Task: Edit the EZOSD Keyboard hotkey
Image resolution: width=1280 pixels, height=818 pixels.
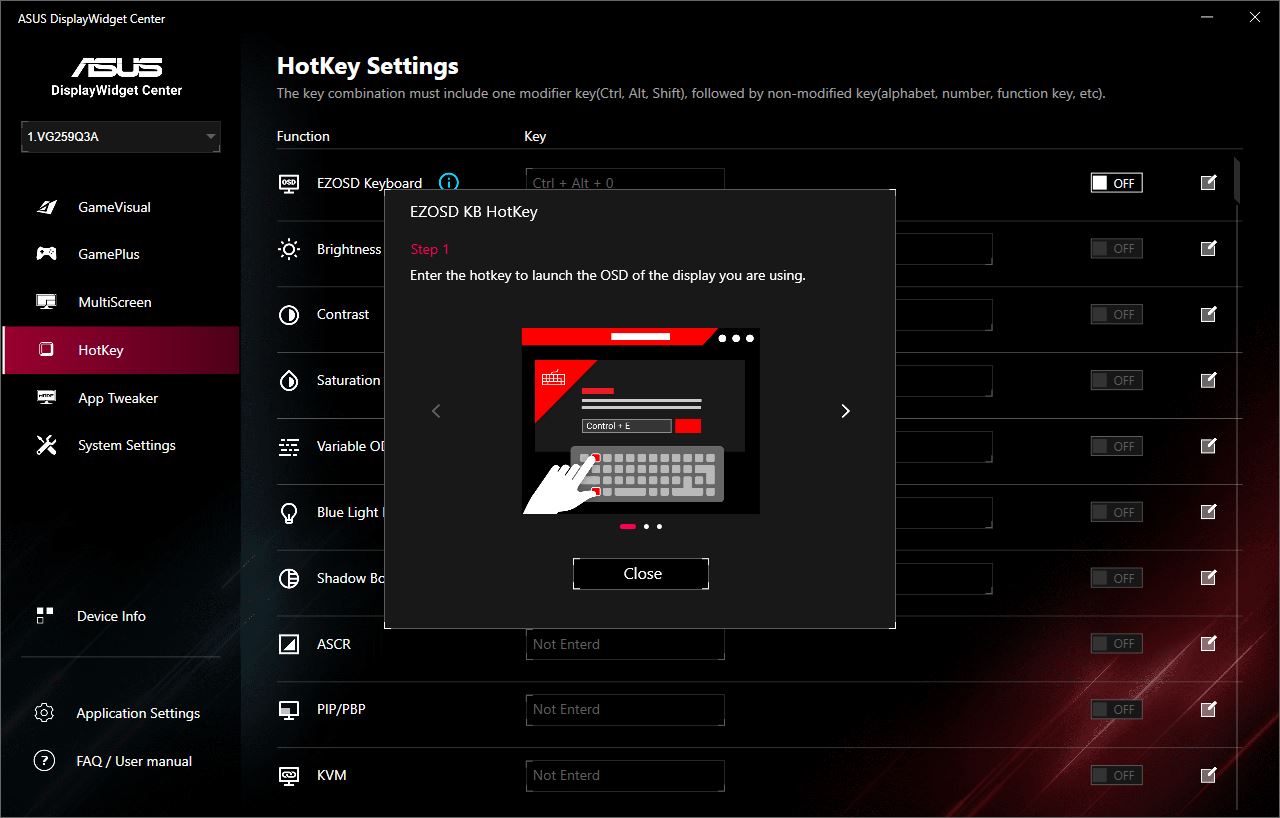Action: 1208,182
